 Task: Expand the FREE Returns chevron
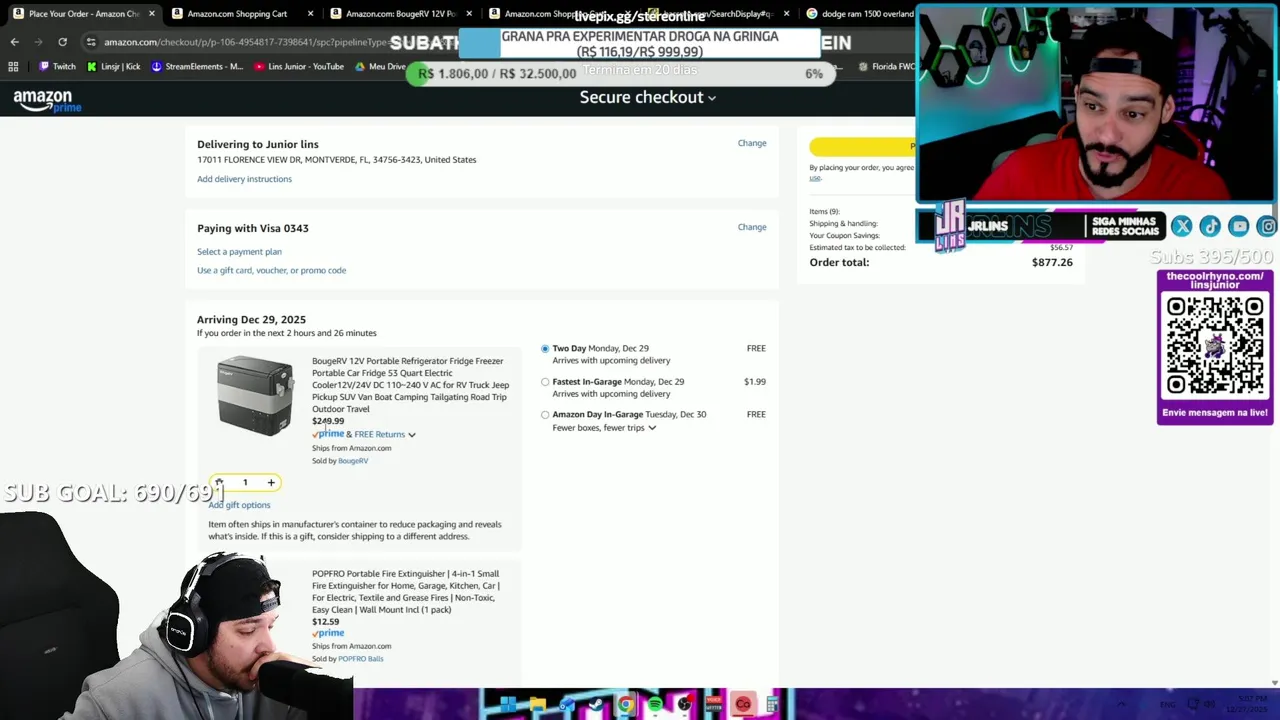(411, 435)
